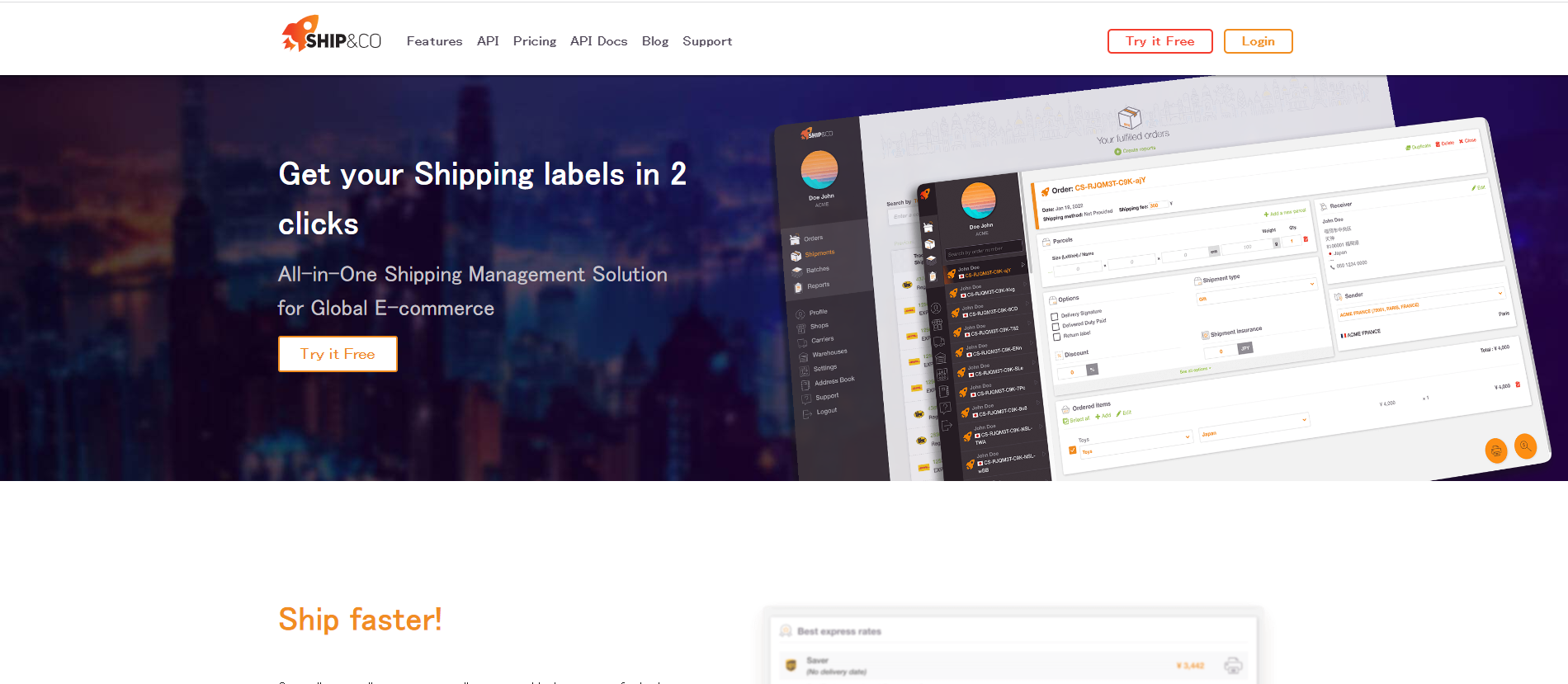This screenshot has width=1568, height=684.
Task: Click the green 'Create reports' link
Action: (x=1136, y=150)
